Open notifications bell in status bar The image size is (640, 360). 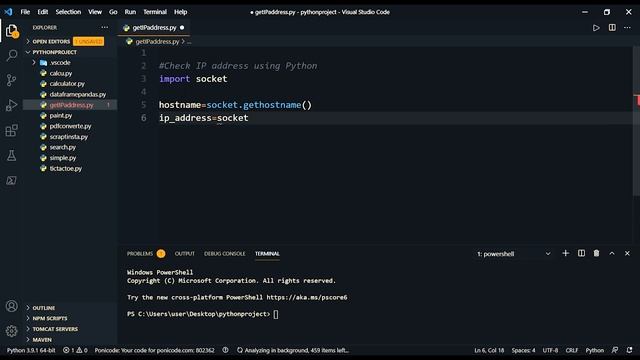click(629, 350)
